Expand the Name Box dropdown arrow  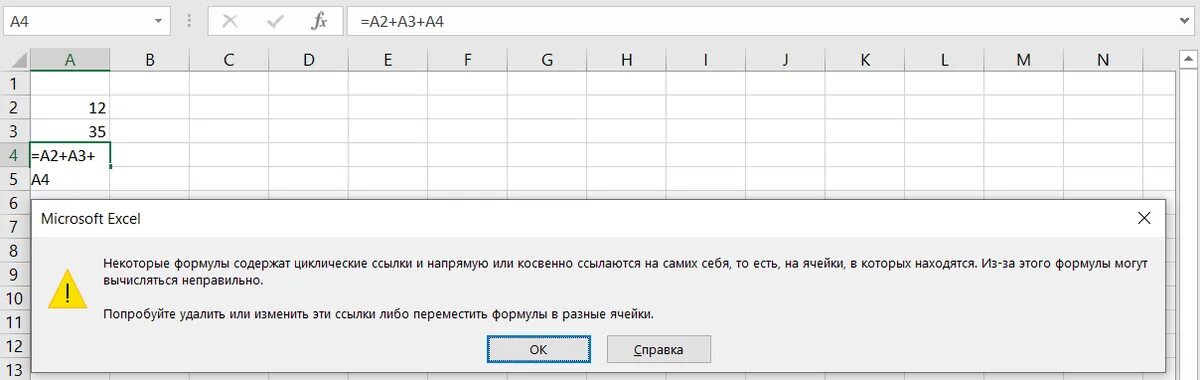pyautogui.click(x=158, y=21)
